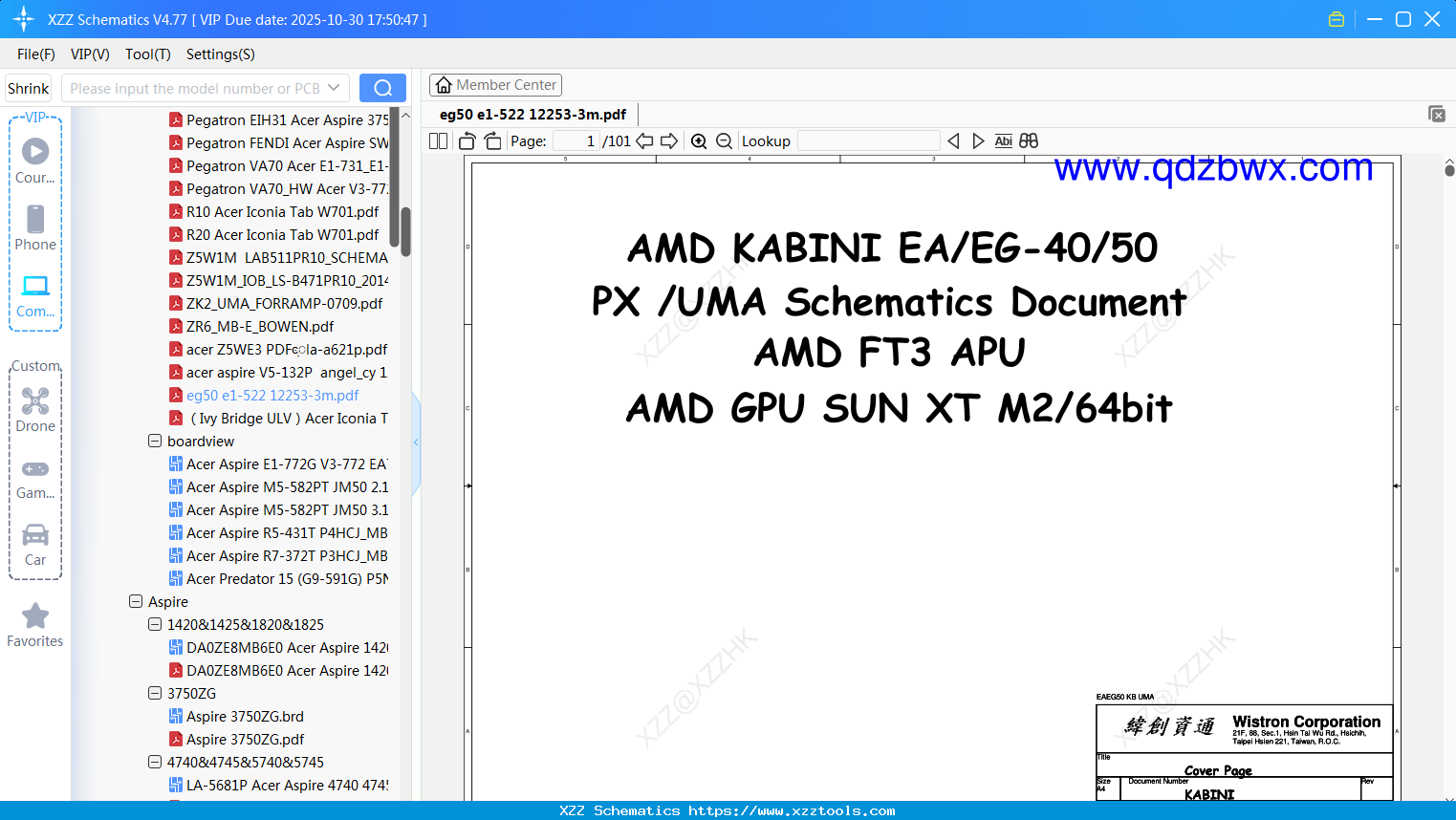Open Acer Aspire E1-772G V3-772 boardview
This screenshot has height=820, width=1456.
click(x=279, y=464)
